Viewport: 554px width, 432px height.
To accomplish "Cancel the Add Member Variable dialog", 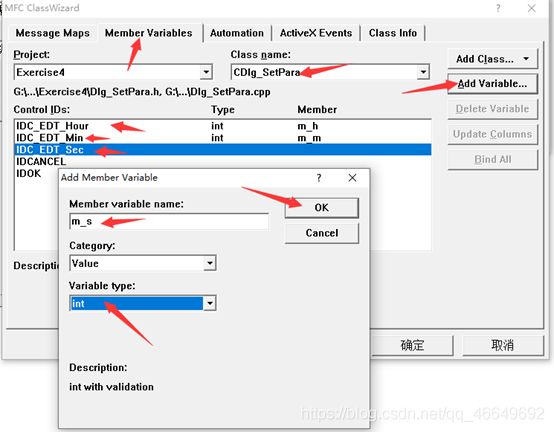I will pyautogui.click(x=322, y=233).
